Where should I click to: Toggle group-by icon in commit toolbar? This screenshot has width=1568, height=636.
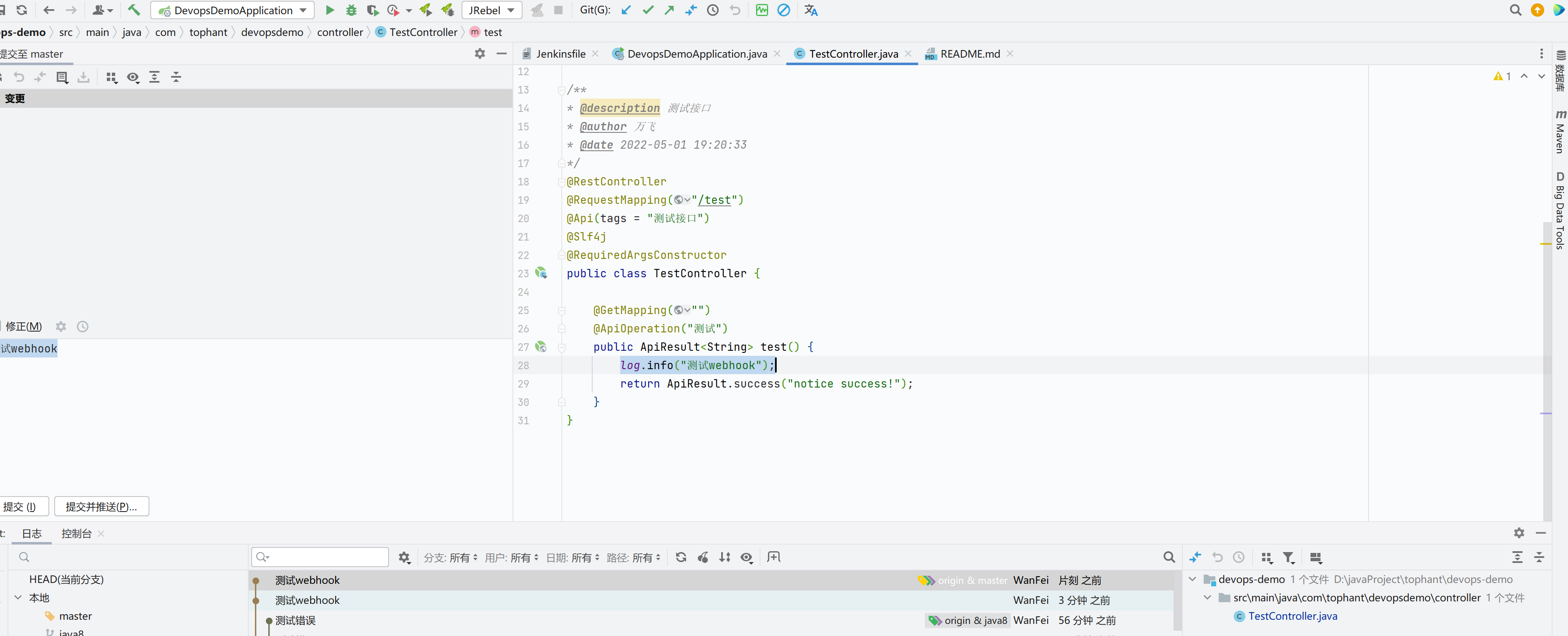coord(111,77)
